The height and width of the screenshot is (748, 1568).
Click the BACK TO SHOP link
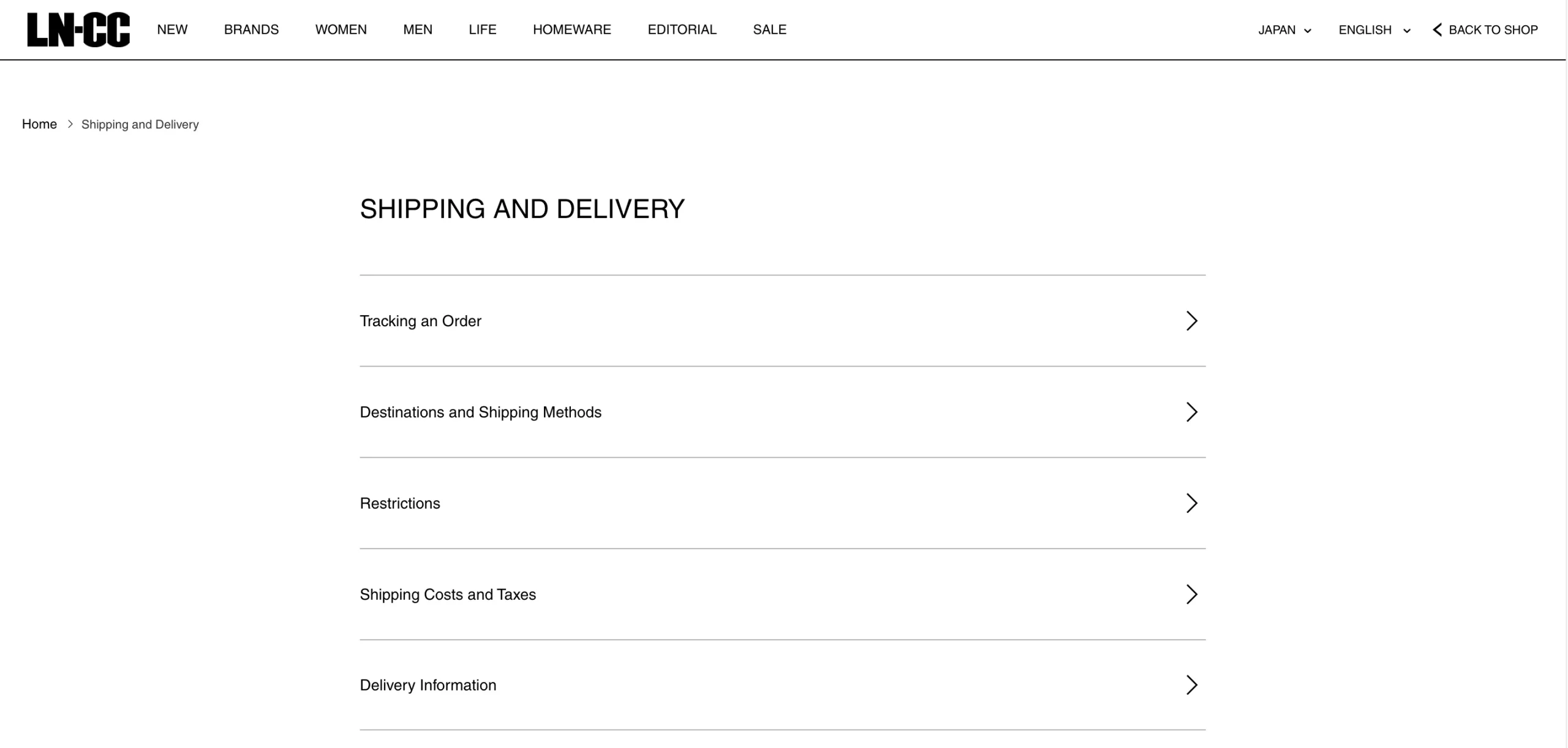coord(1485,30)
